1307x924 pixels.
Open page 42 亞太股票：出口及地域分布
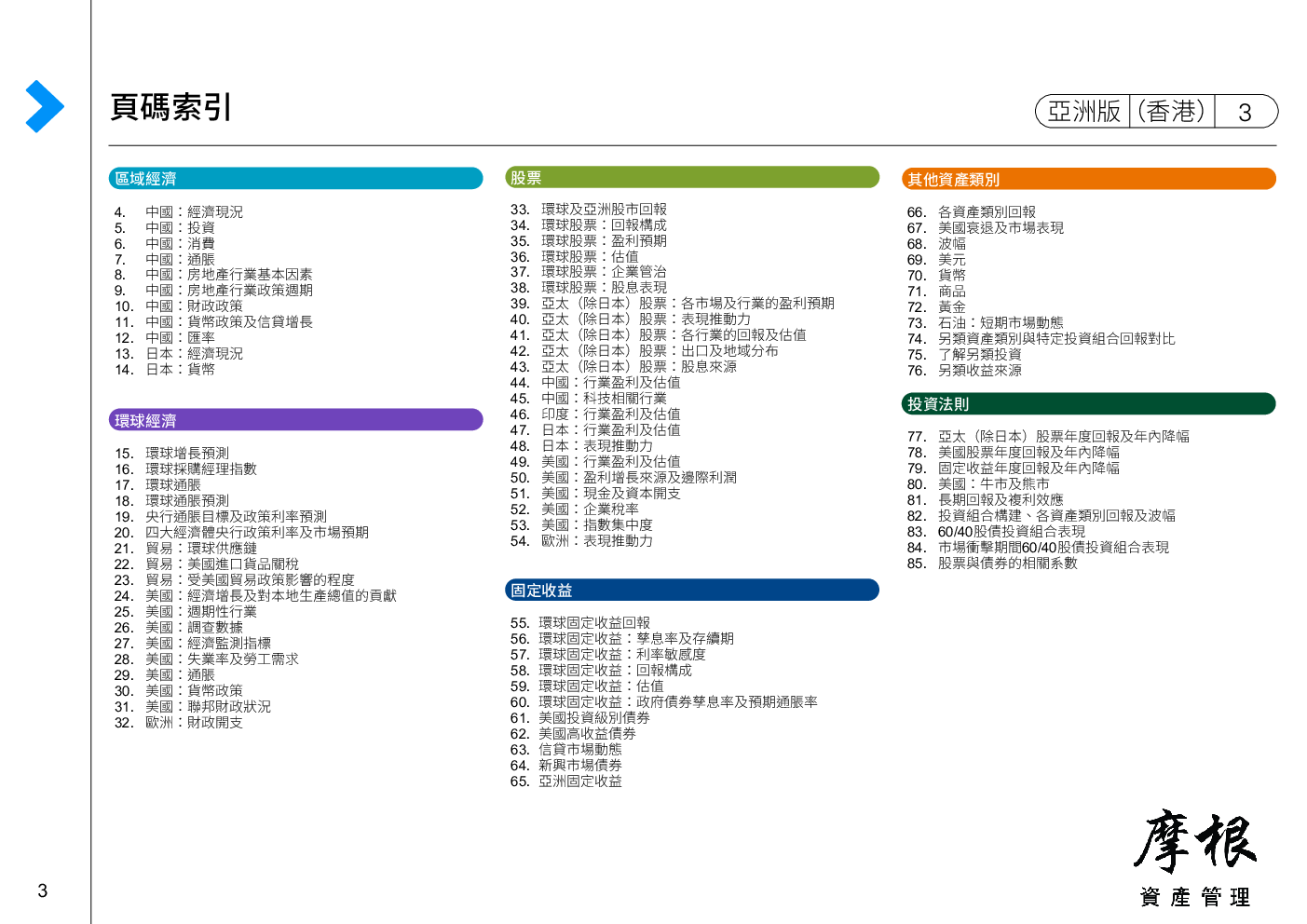point(645,351)
